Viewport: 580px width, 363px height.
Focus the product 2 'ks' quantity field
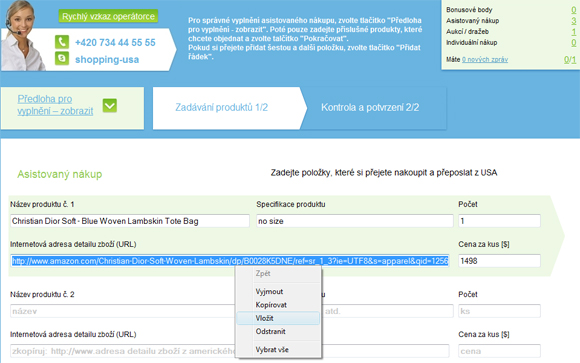click(x=499, y=311)
